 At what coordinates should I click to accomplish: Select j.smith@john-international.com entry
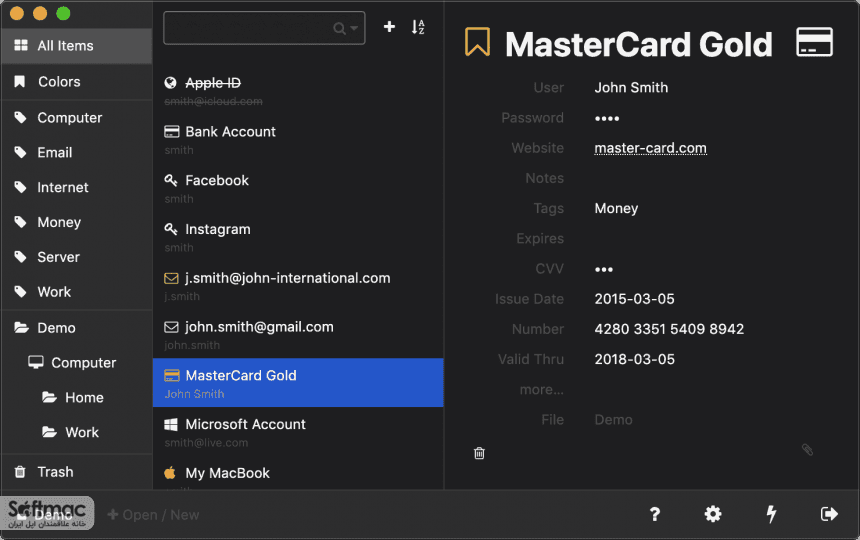point(298,286)
